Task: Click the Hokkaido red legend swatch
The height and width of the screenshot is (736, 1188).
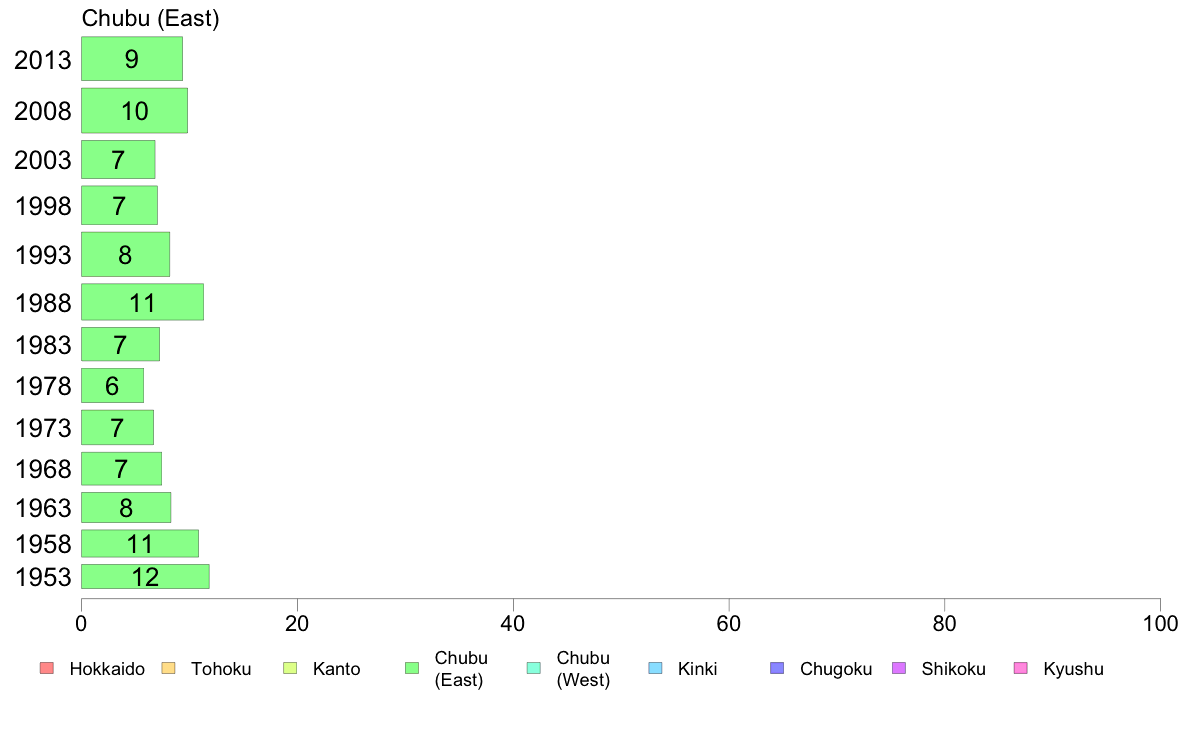Action: point(47,668)
